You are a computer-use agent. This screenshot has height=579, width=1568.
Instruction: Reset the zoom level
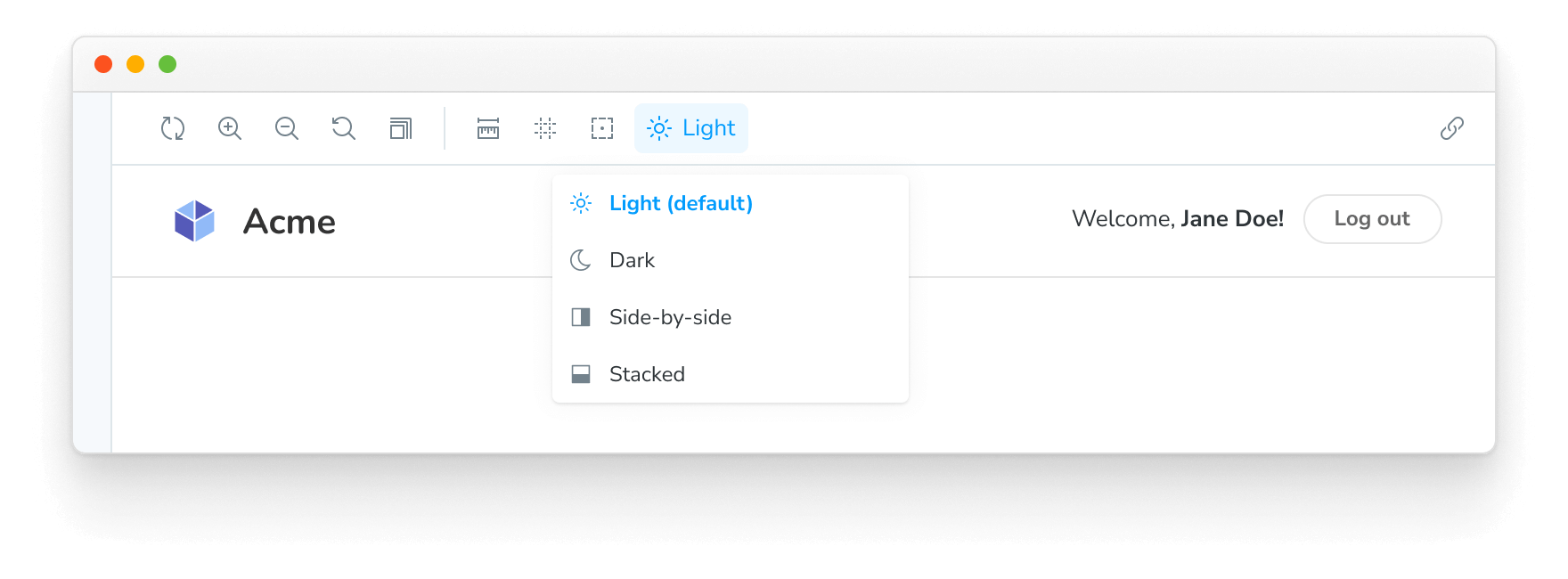coord(344,128)
